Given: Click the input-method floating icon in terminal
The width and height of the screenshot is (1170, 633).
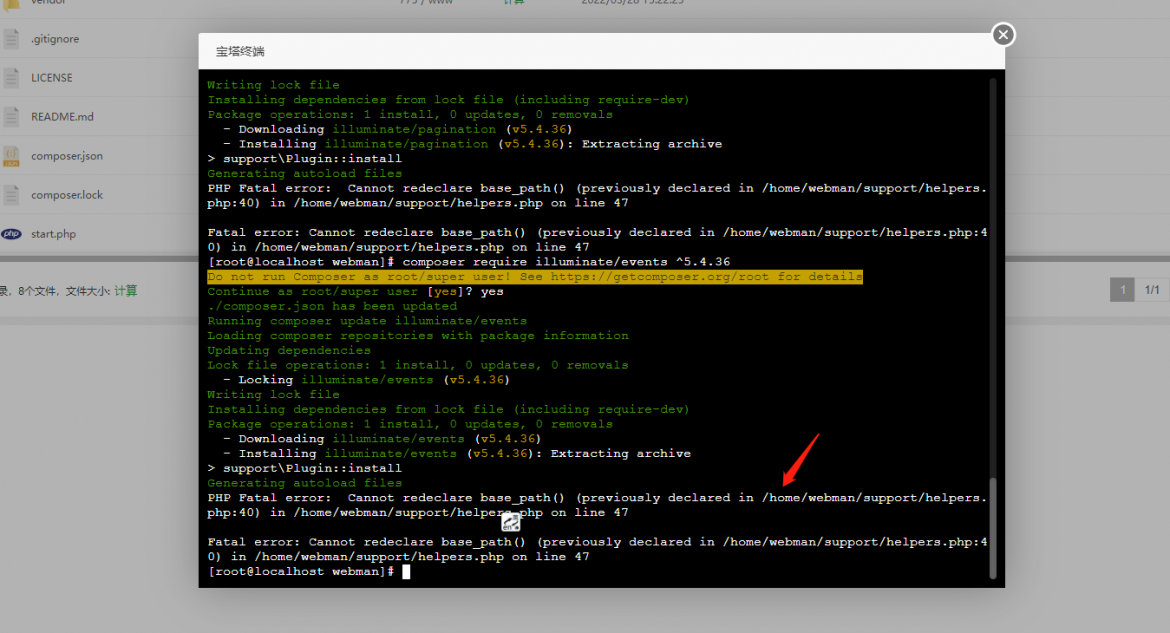Looking at the screenshot, I should tap(510, 523).
